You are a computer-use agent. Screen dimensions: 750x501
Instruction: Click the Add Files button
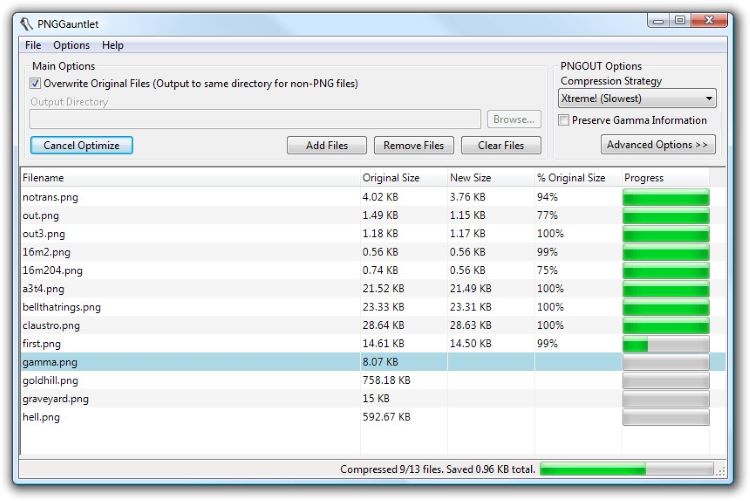pyautogui.click(x=327, y=145)
